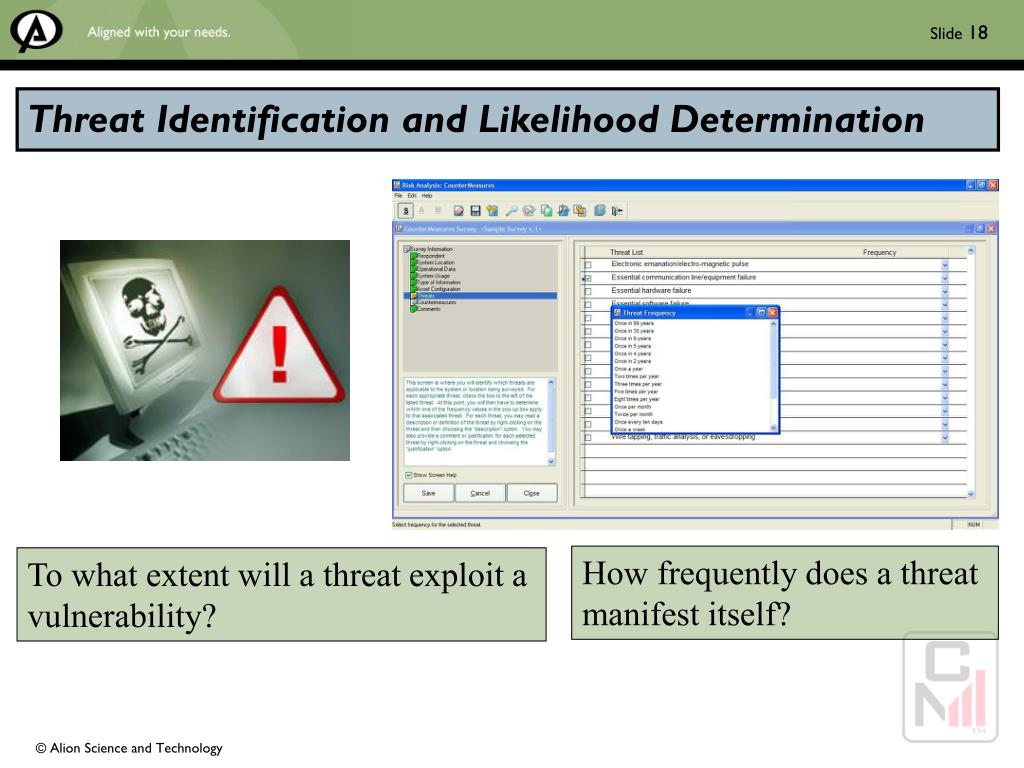Click the floppy disk save icon
Image resolution: width=1024 pixels, height=768 pixels.
pos(475,210)
